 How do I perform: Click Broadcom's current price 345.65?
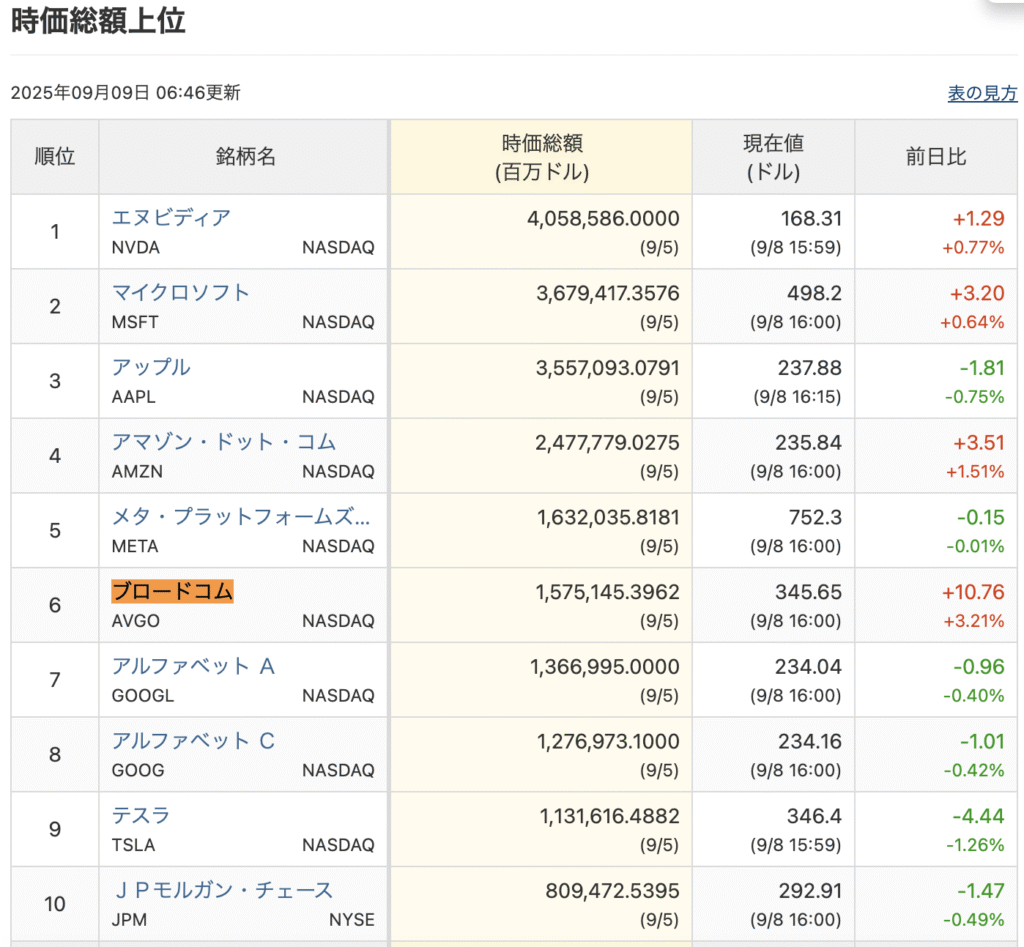coord(808,592)
